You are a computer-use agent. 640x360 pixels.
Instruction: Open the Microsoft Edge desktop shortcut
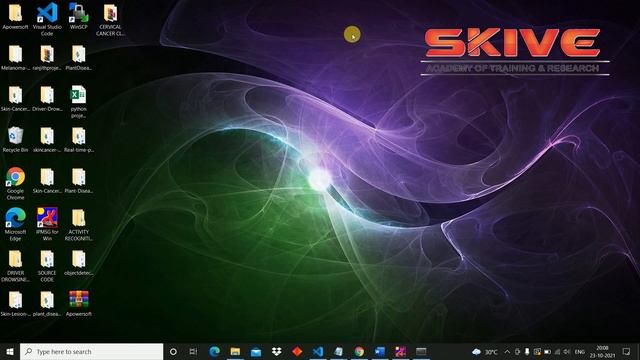(x=16, y=224)
